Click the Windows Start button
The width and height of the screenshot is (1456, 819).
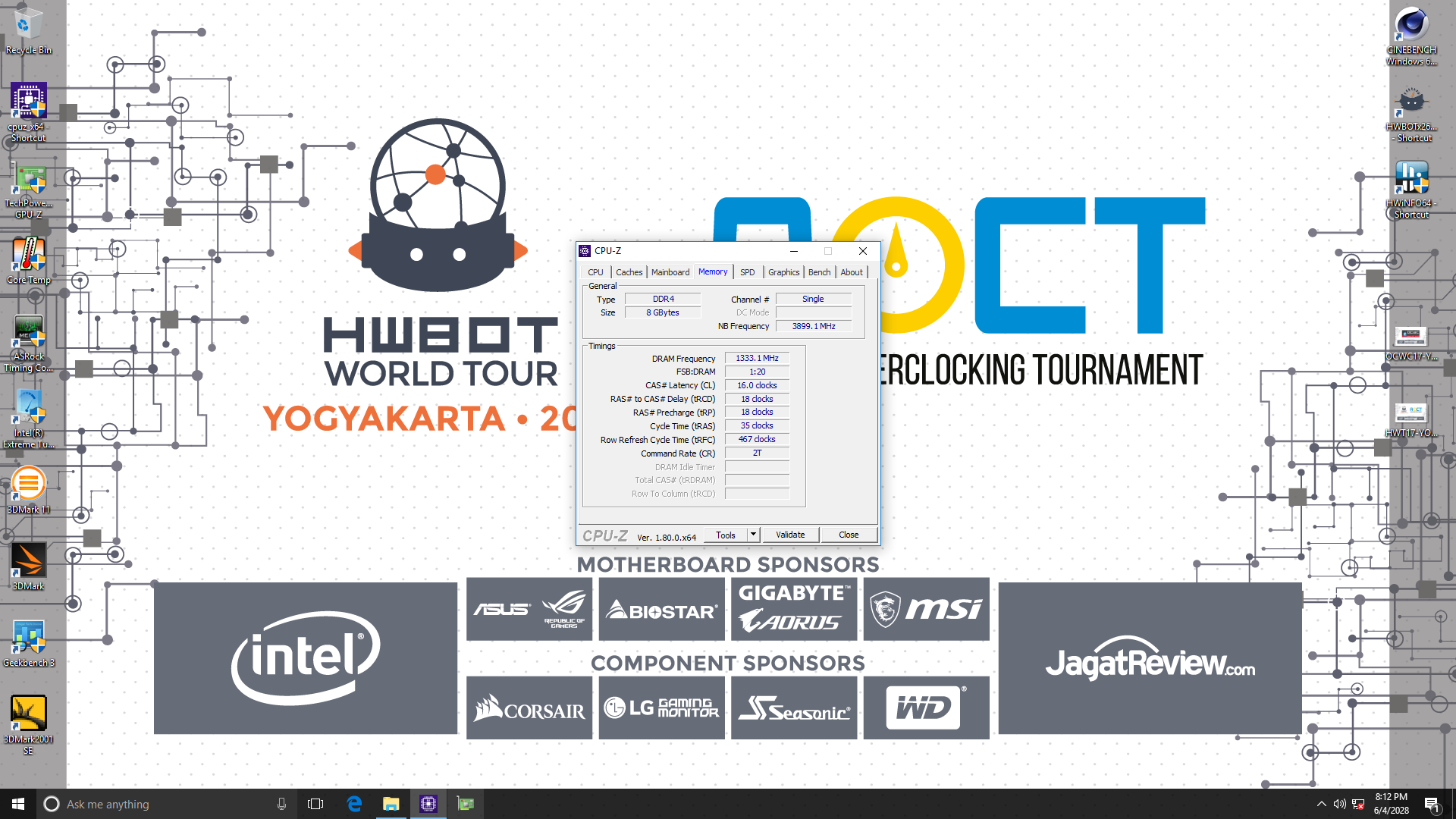(18, 804)
